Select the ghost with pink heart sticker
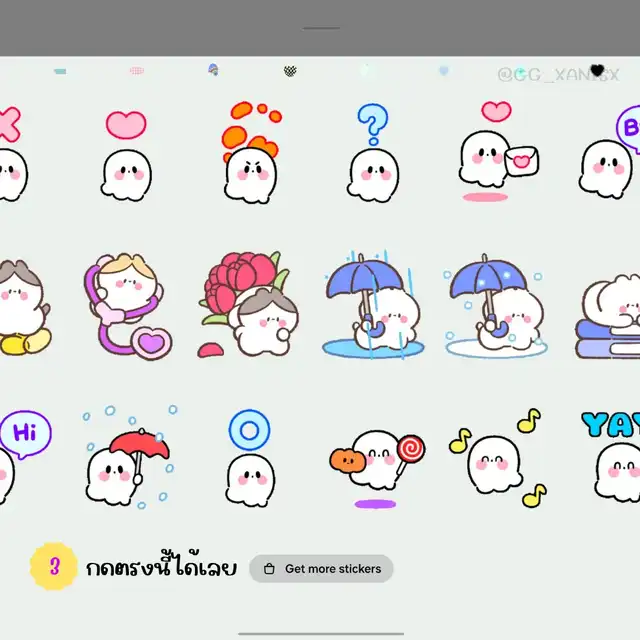Screen dimensions: 640x640 tap(126, 158)
